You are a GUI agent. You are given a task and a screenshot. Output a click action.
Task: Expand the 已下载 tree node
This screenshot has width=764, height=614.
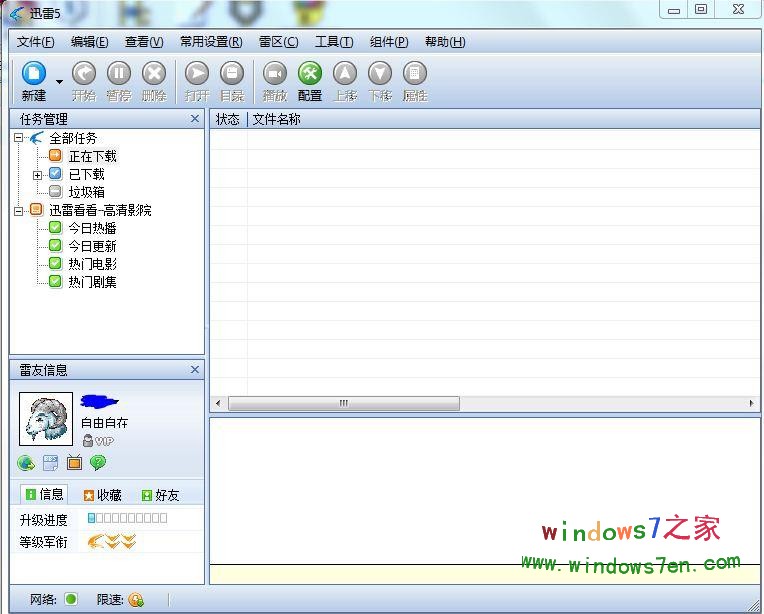[x=37, y=174]
